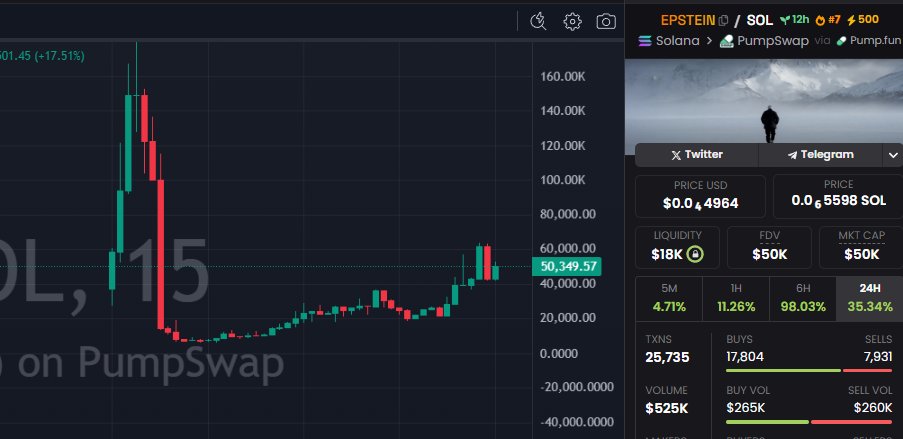Viewport: 903px width, 439px height.
Task: Click the TXNS 25,735 value
Action: coord(667,357)
